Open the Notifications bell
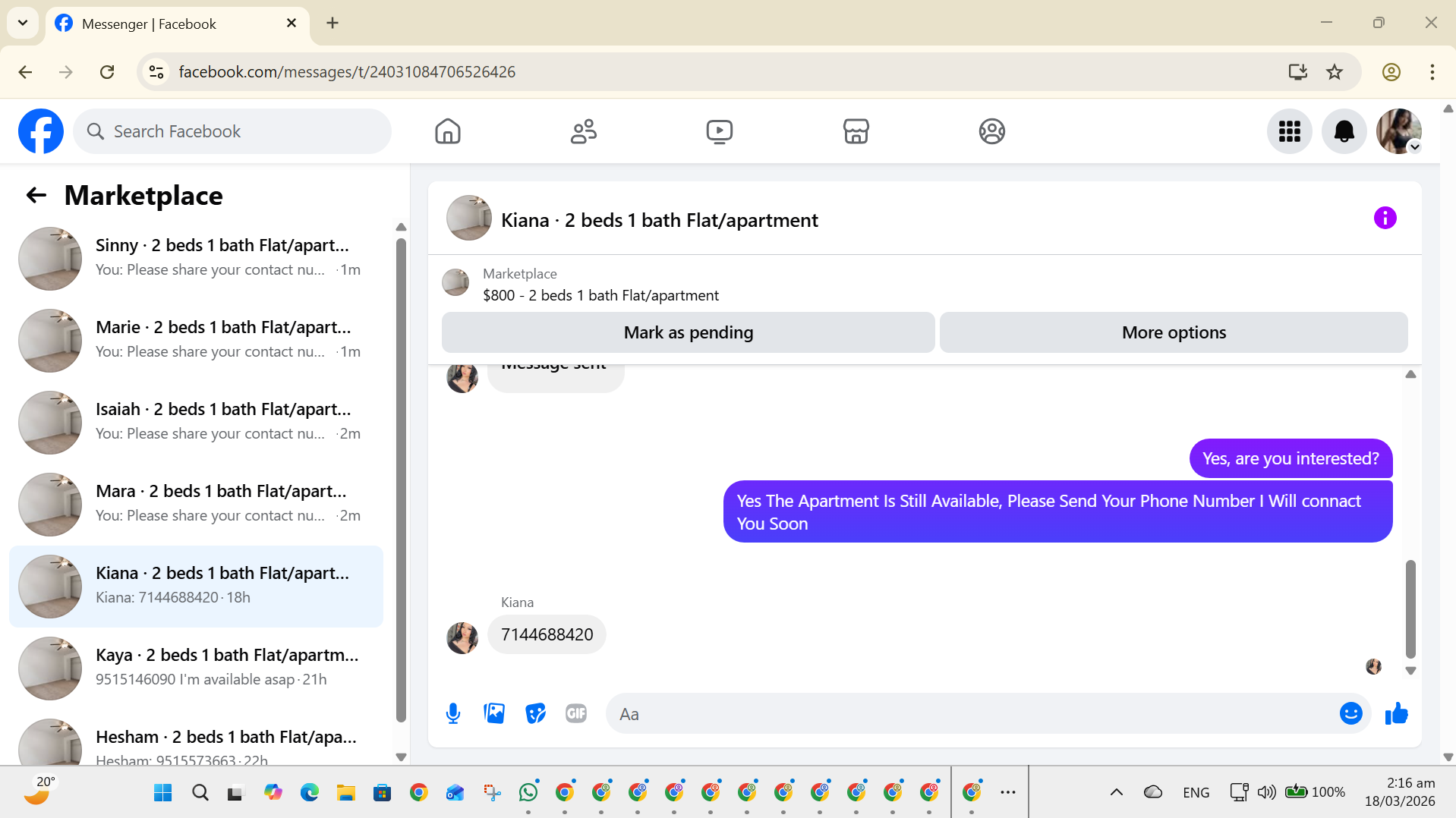 (1344, 131)
